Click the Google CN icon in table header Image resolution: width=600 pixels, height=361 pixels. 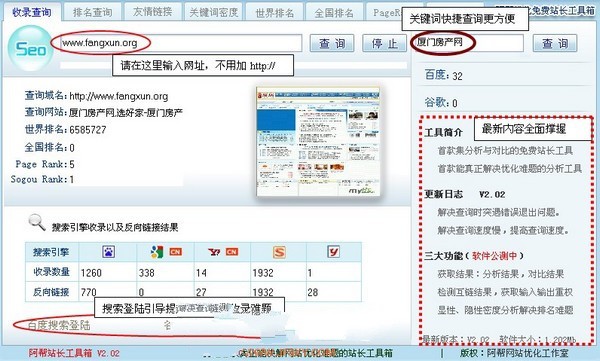(x=166, y=252)
